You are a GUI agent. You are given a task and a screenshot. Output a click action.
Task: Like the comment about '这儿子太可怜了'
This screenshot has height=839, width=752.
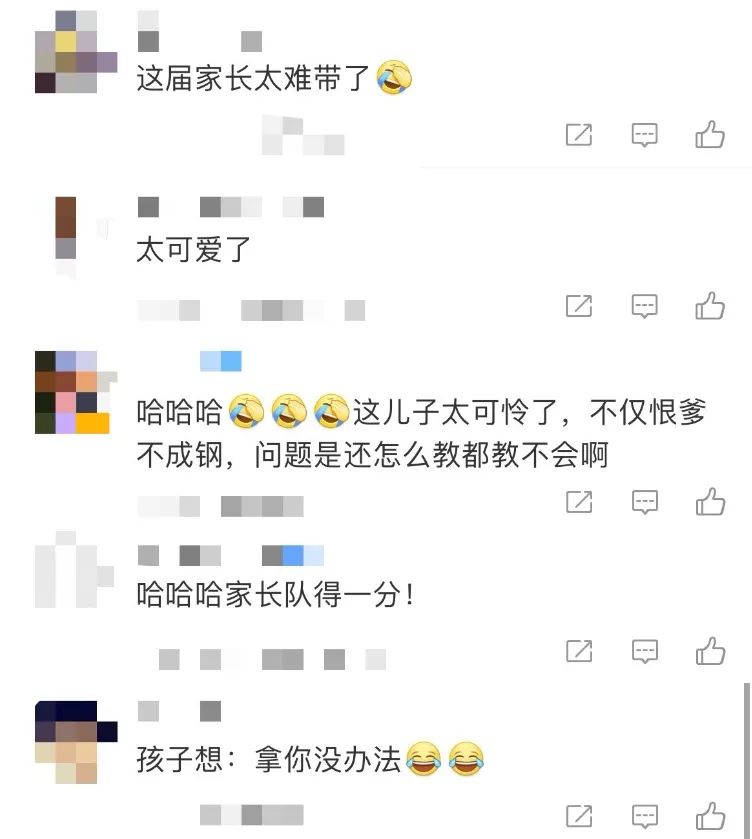pos(710,502)
